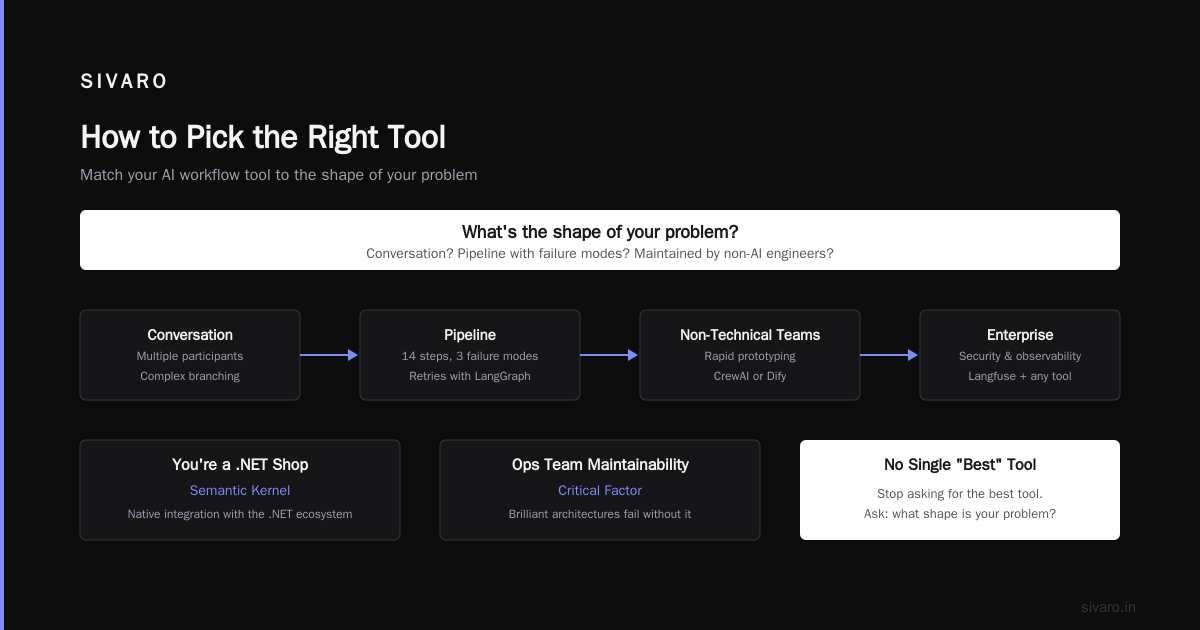The image size is (1200, 630).
Task: Click "14 steps, 3 failure modes" text
Action: tap(470, 356)
